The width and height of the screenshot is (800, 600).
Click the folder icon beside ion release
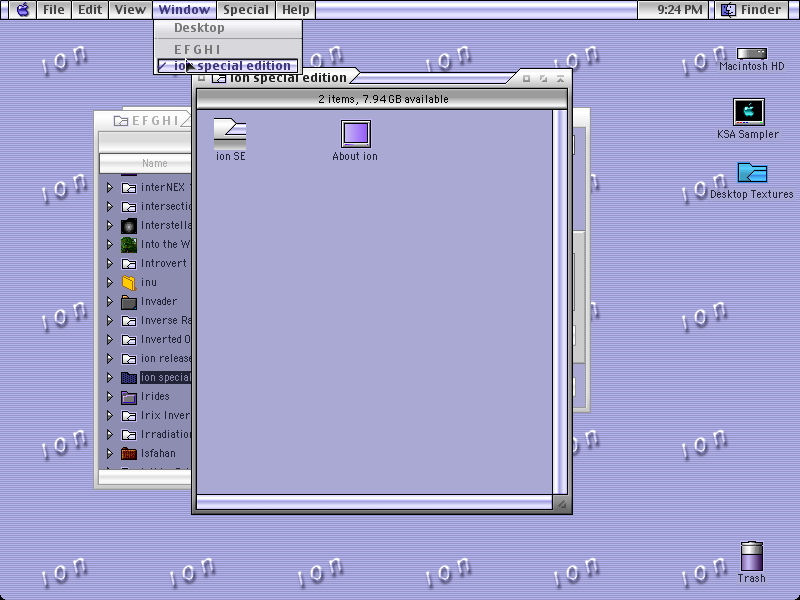pyautogui.click(x=129, y=359)
